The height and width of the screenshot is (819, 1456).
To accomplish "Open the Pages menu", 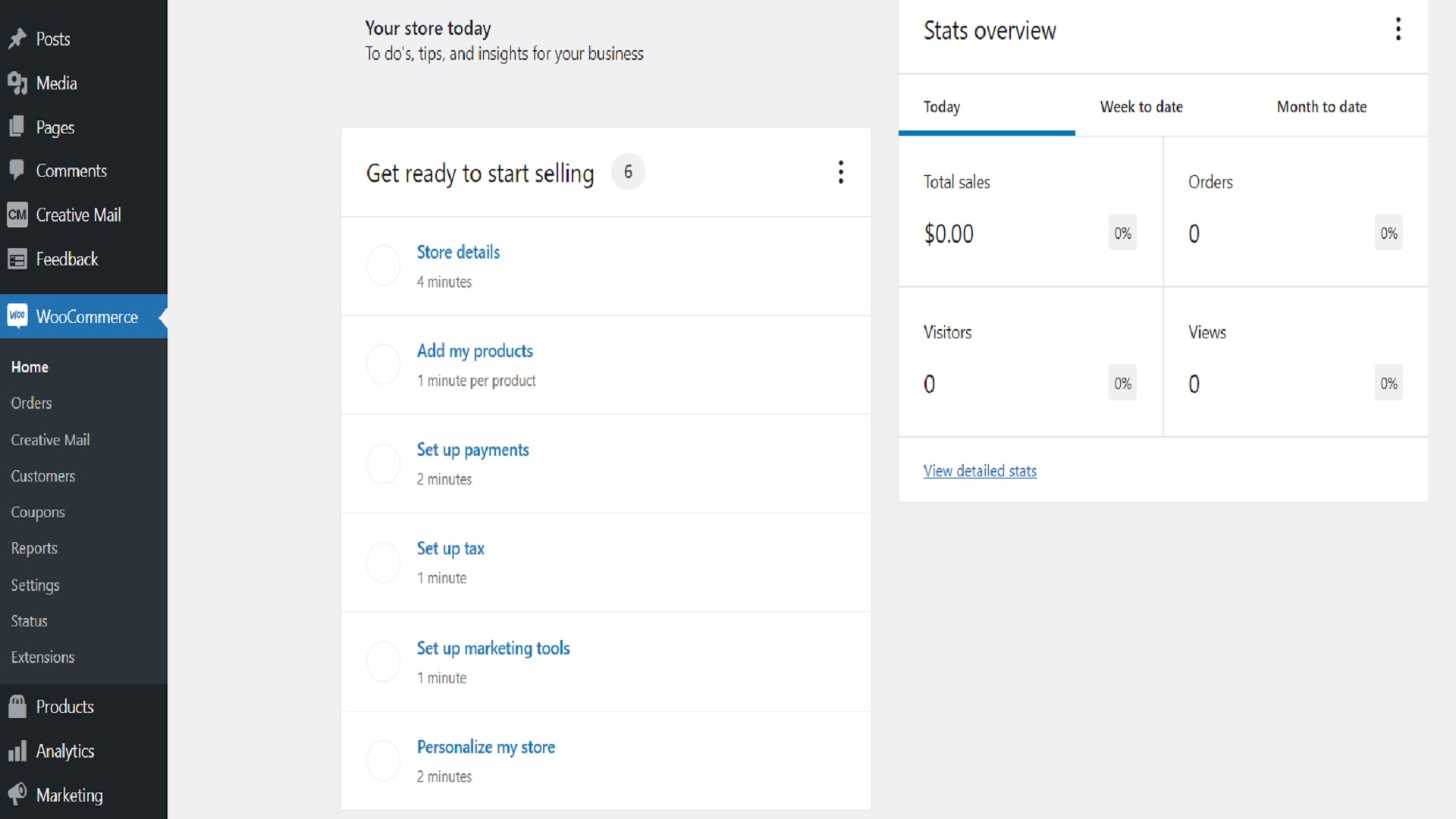I will (x=55, y=127).
